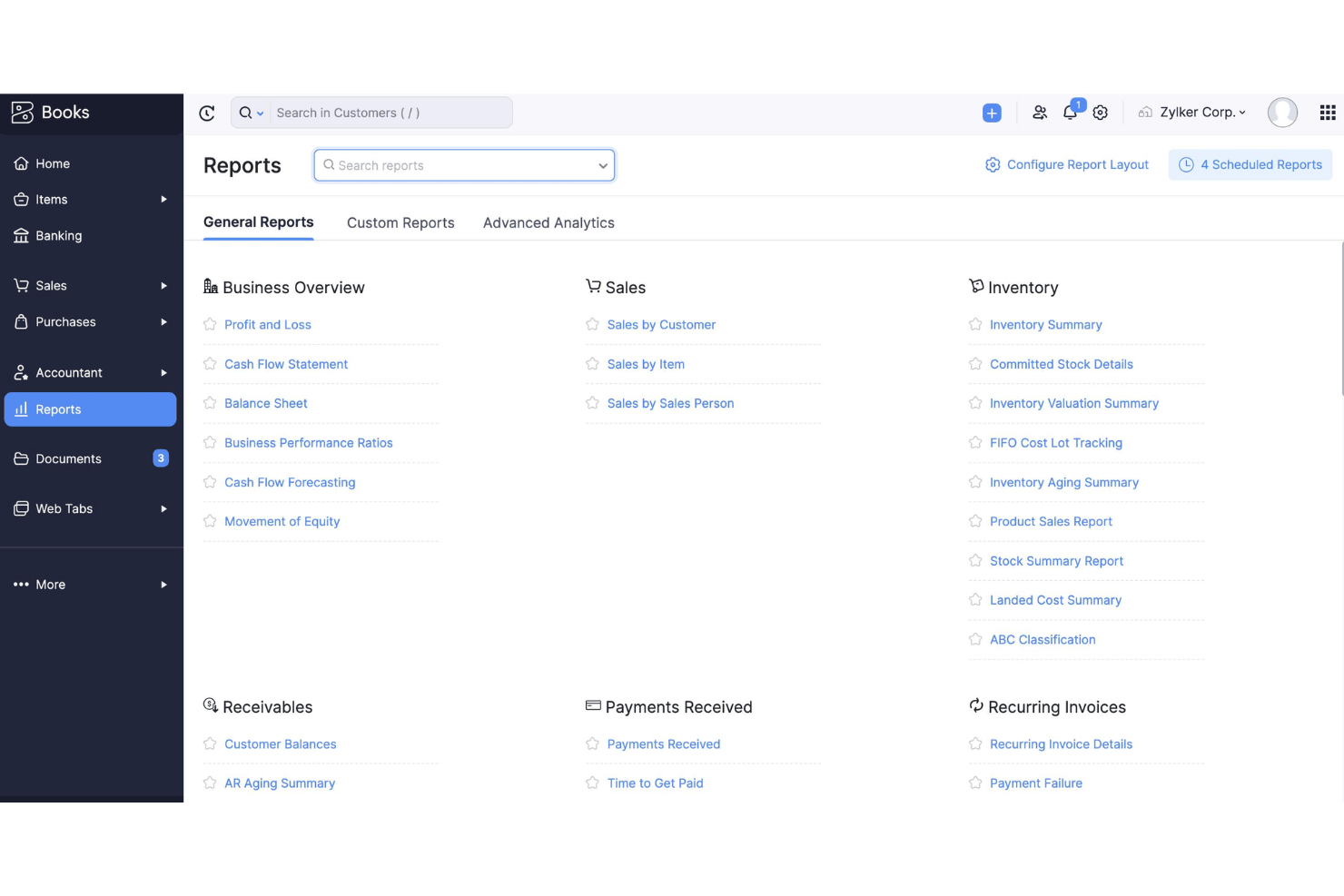
Task: Expand the More submenu arrow
Action: 163,585
